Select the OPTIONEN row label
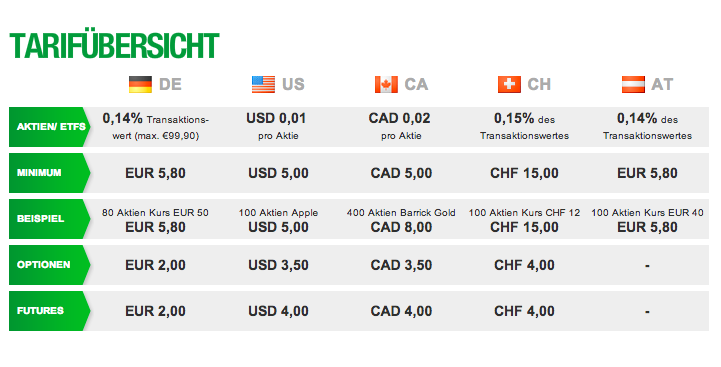Screen dimensions: 721x367 pyautogui.click(x=50, y=265)
